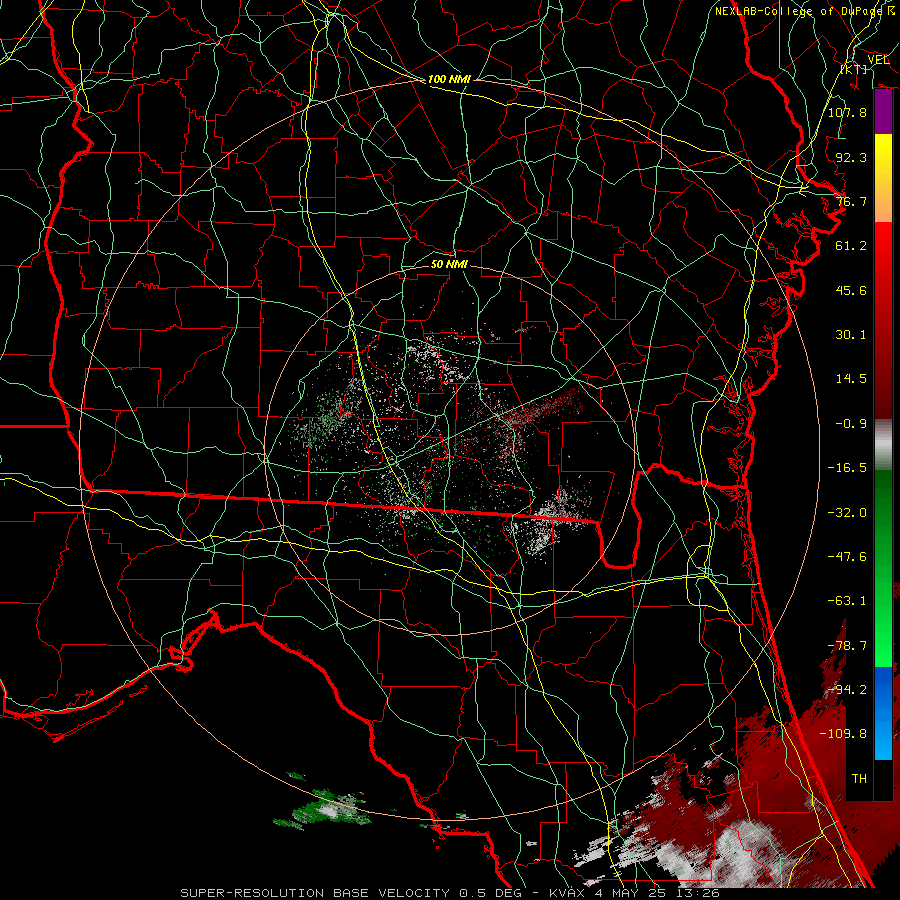Select the 50 NMI range ring label

pos(449,265)
